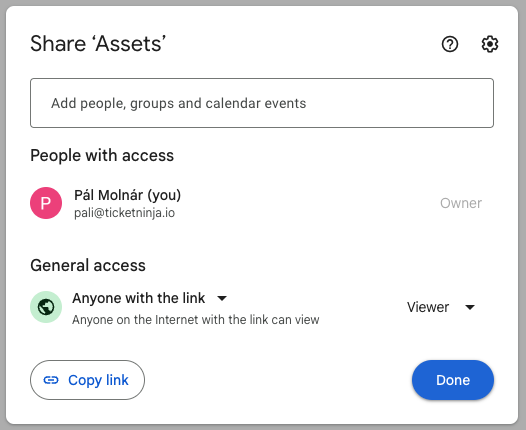The width and height of the screenshot is (526, 430).
Task: Click the pink P avatar of Pál Molnár
Action: pos(46,203)
